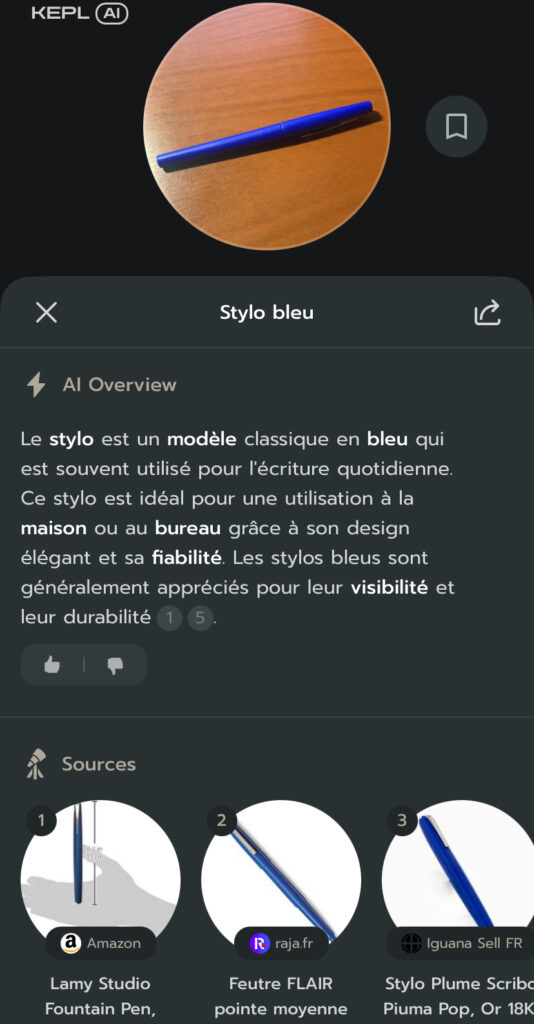Tap the KEPL AI logo
Image resolution: width=534 pixels, height=1024 pixels.
tap(79, 14)
